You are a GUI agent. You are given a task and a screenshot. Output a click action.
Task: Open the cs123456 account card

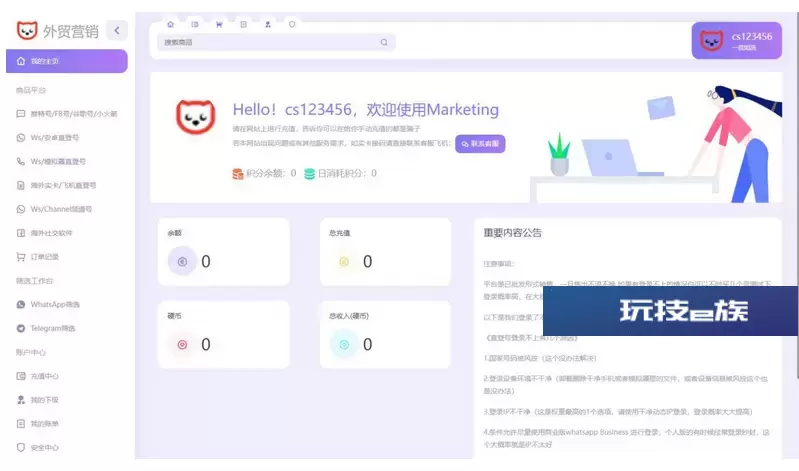tap(737, 40)
